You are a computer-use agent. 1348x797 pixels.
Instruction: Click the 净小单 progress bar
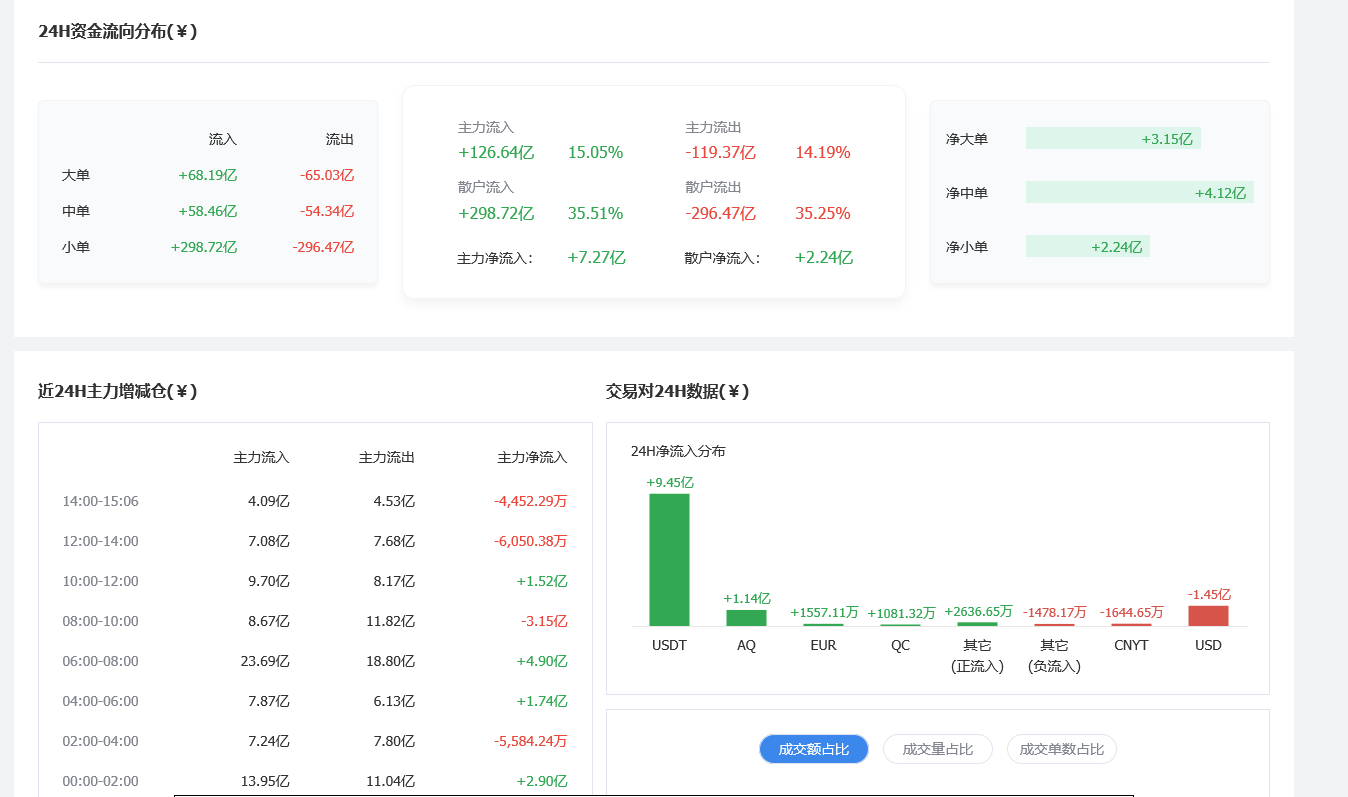click(x=1088, y=246)
